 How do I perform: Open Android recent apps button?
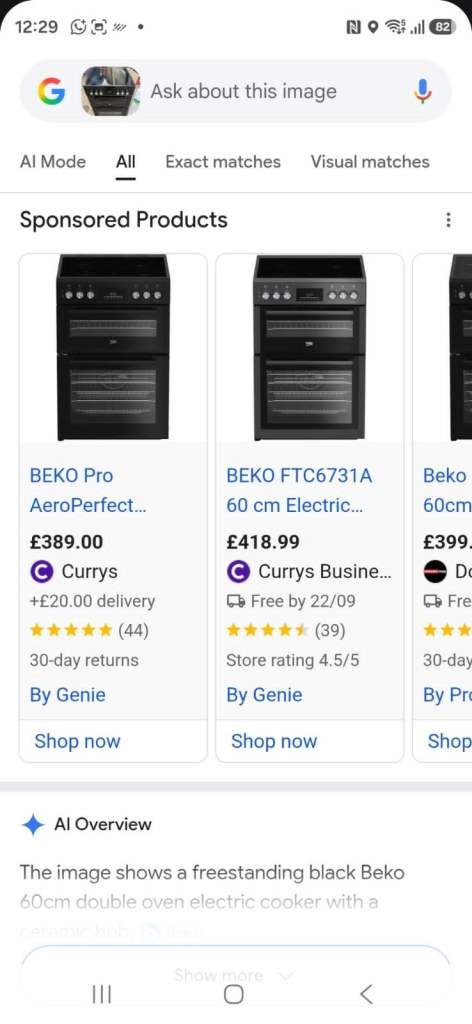coord(102,994)
